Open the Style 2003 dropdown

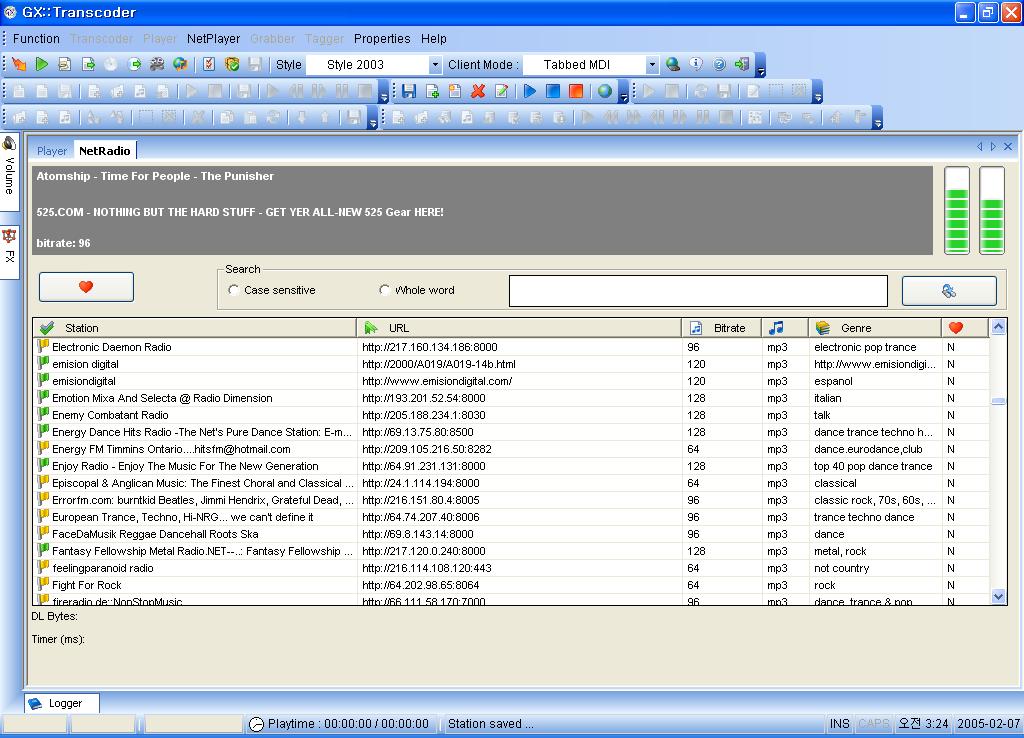[x=434, y=65]
